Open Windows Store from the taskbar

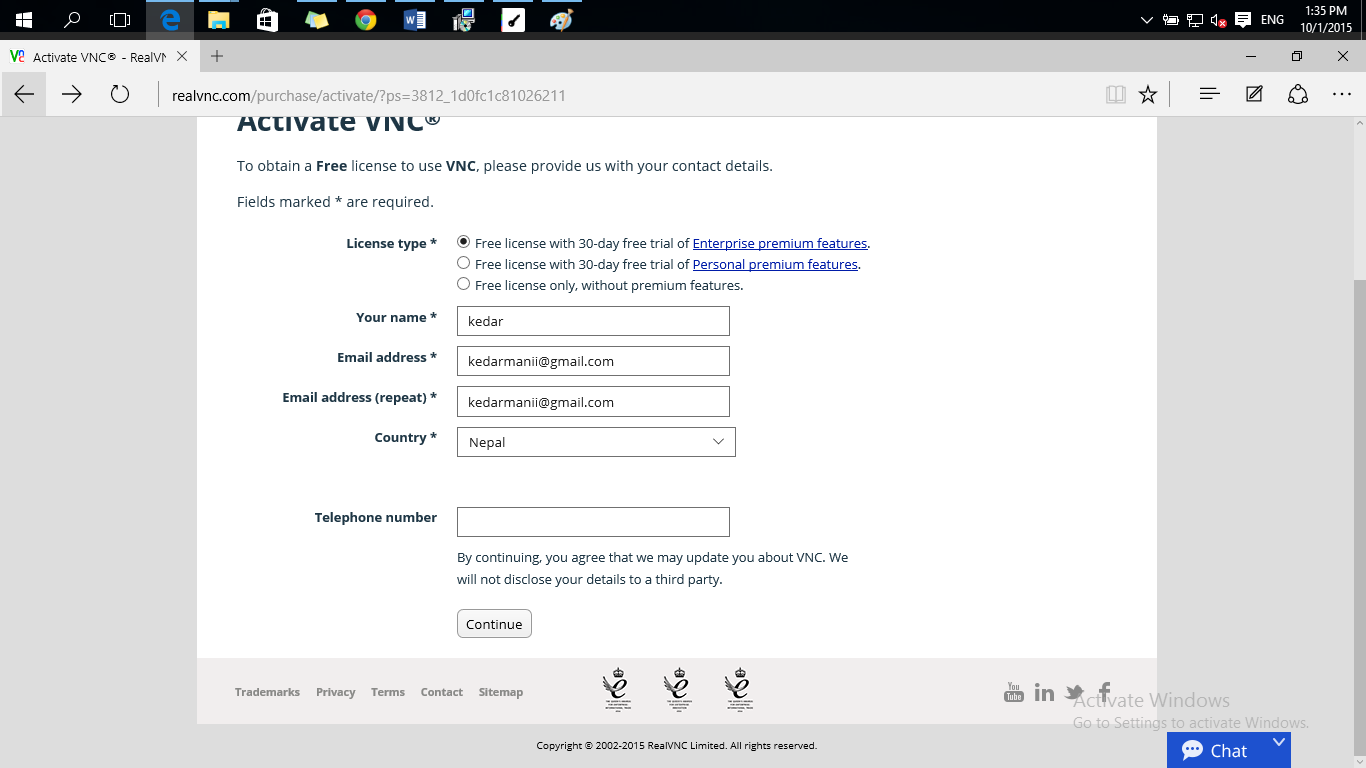point(267,19)
